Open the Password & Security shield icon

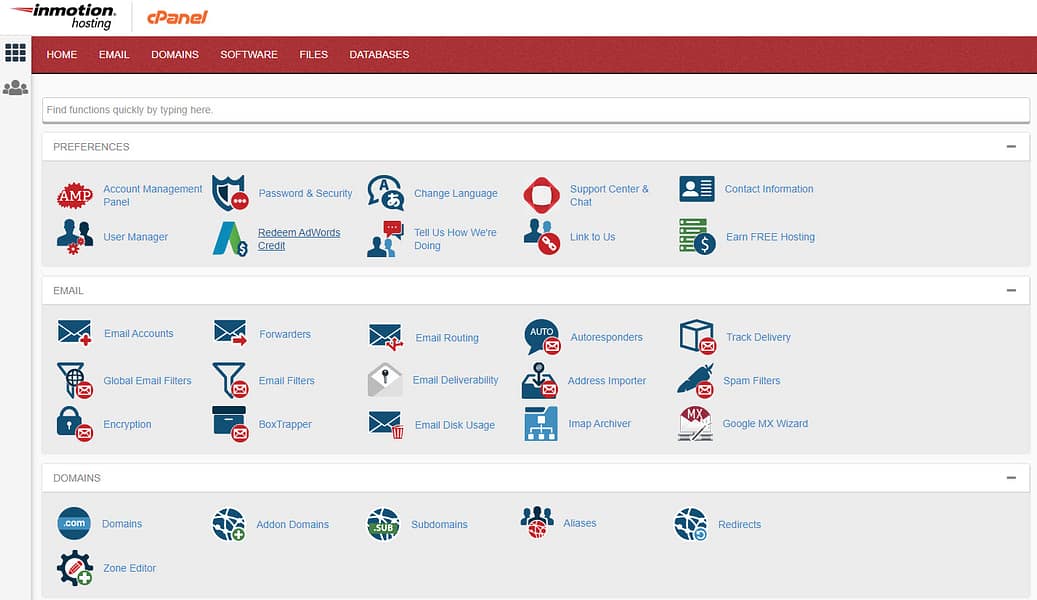pyautogui.click(x=229, y=193)
